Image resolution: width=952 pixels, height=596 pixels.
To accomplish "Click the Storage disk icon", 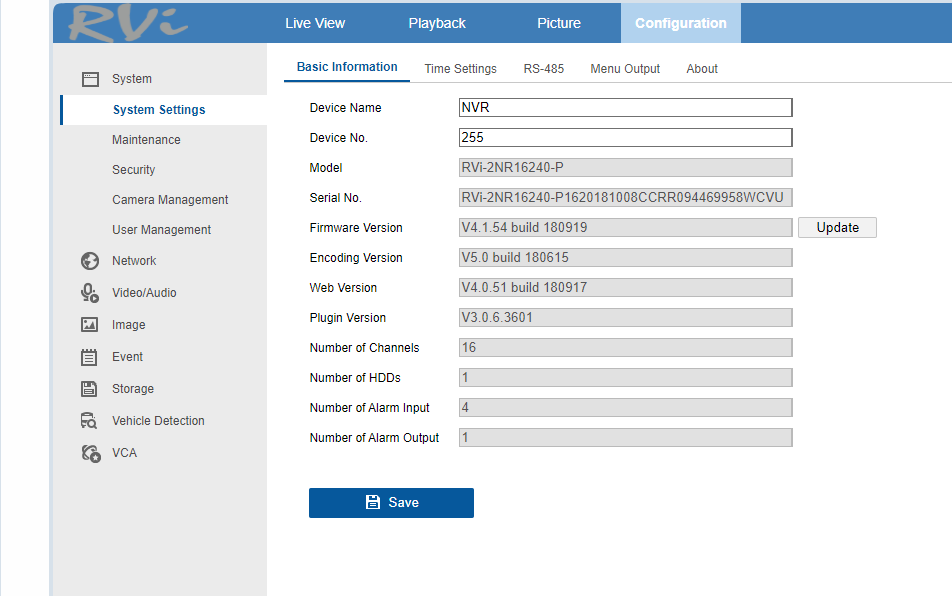I will (x=90, y=389).
